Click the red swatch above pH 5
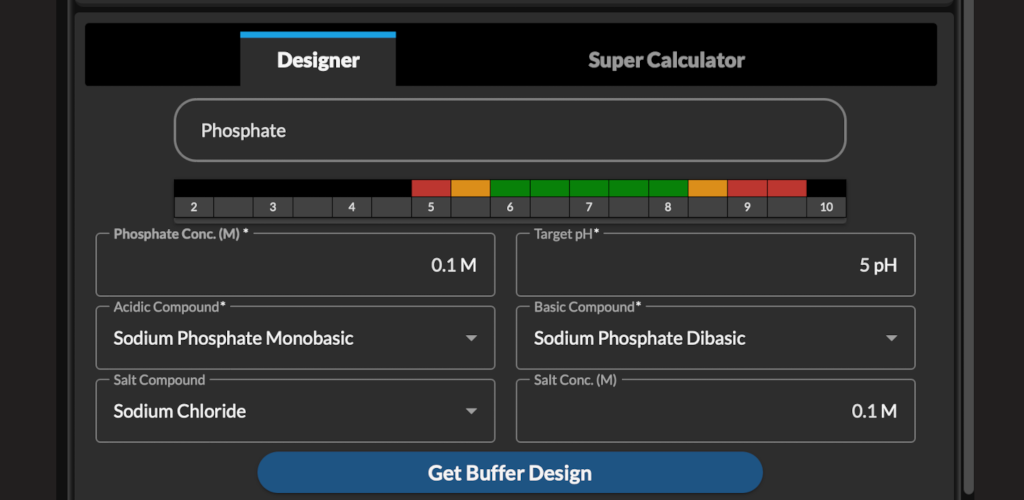The width and height of the screenshot is (1024, 500). [x=431, y=189]
